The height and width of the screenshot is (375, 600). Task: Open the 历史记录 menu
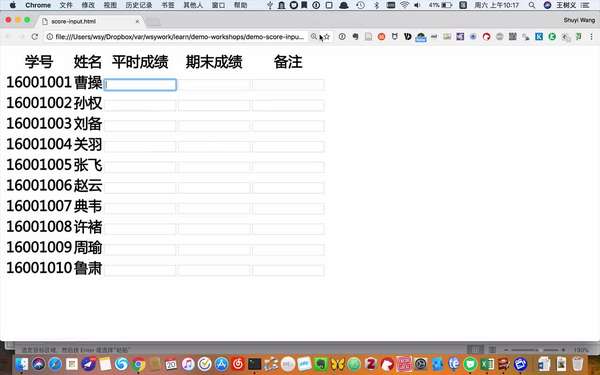pos(139,5)
